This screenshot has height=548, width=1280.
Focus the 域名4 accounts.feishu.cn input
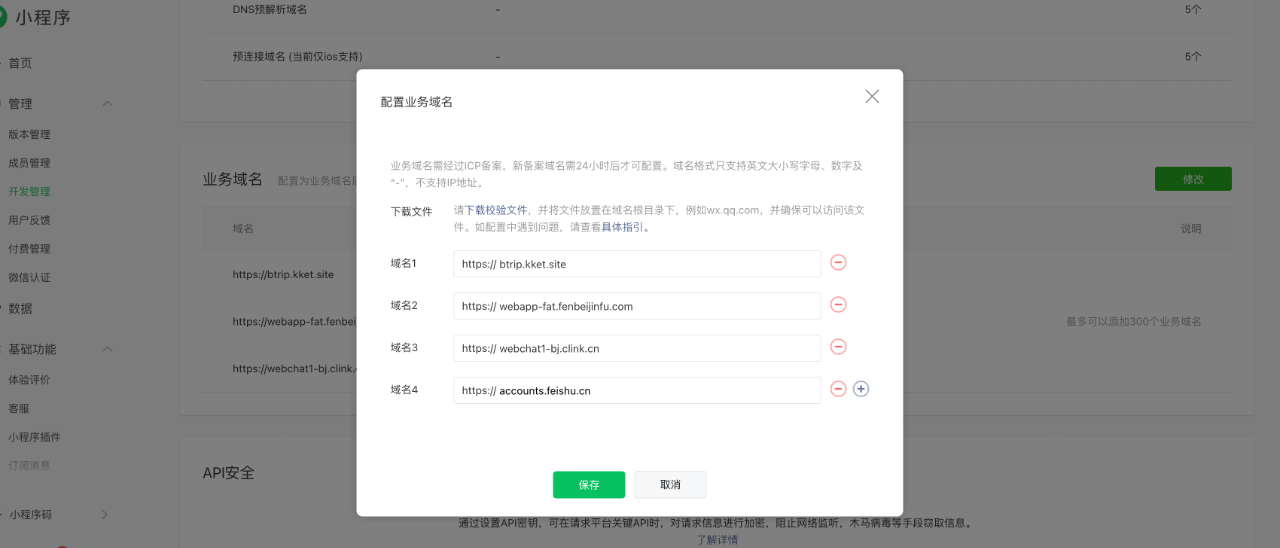[637, 389]
